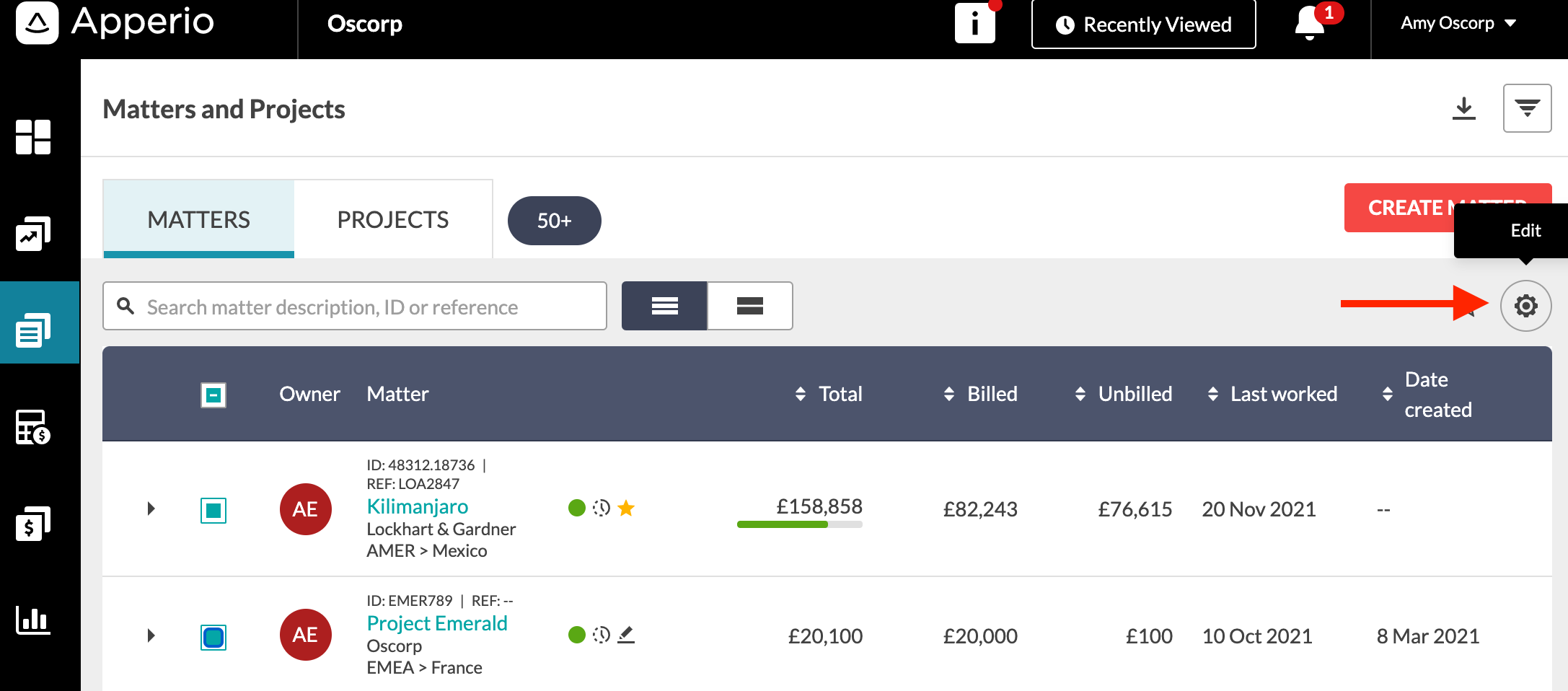
Task: Click the £100 unbilled amount
Action: click(x=1150, y=636)
